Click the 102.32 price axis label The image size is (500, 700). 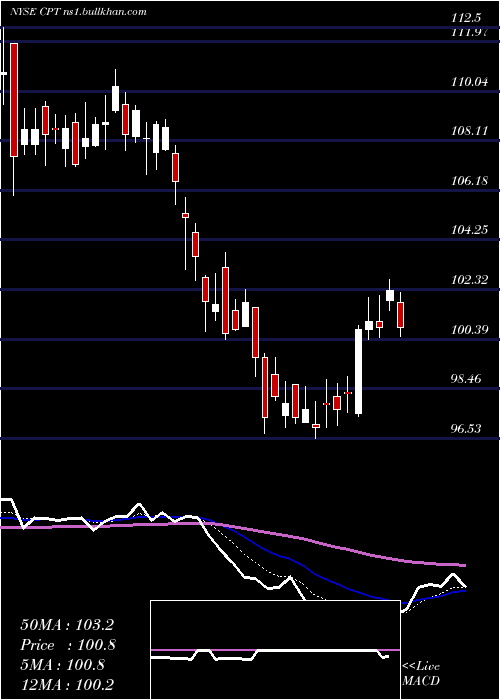tap(469, 280)
